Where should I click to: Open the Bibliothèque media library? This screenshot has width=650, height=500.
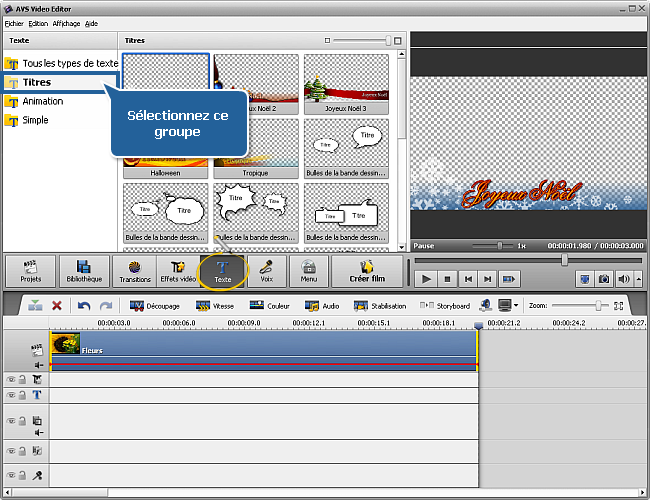pos(84,271)
